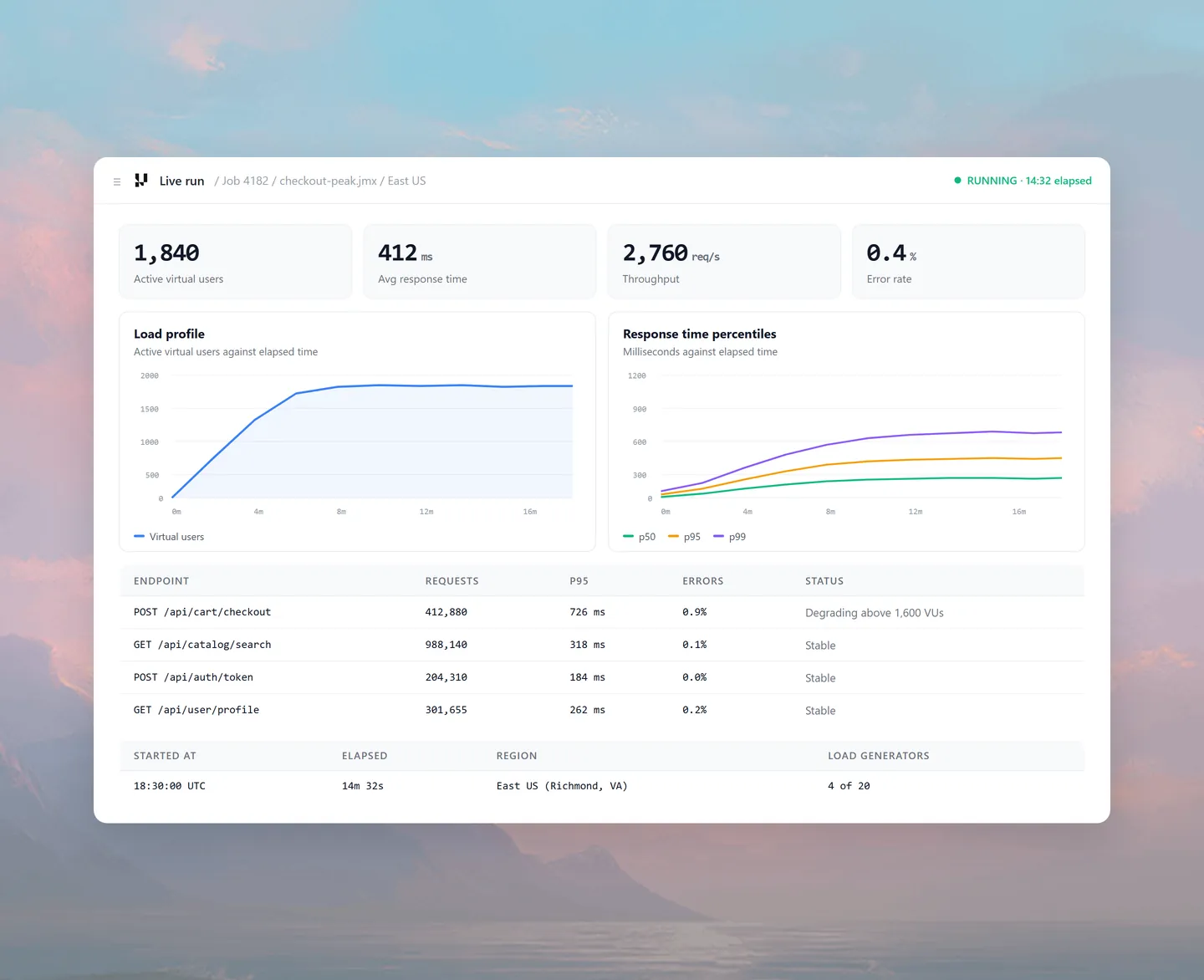The image size is (1204, 980).
Task: Select the POST /api/auth/token endpoint
Action: [x=193, y=677]
